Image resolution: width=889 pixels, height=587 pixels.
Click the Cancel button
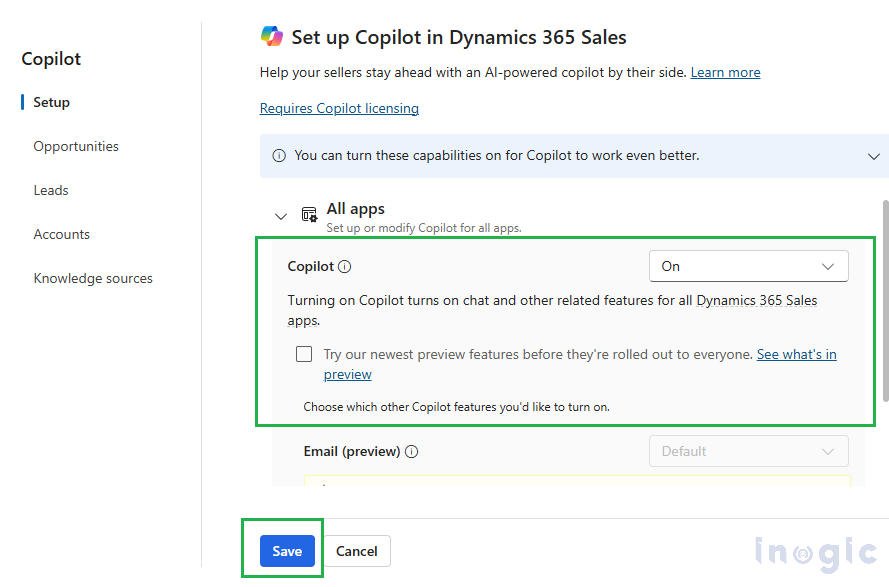(356, 551)
